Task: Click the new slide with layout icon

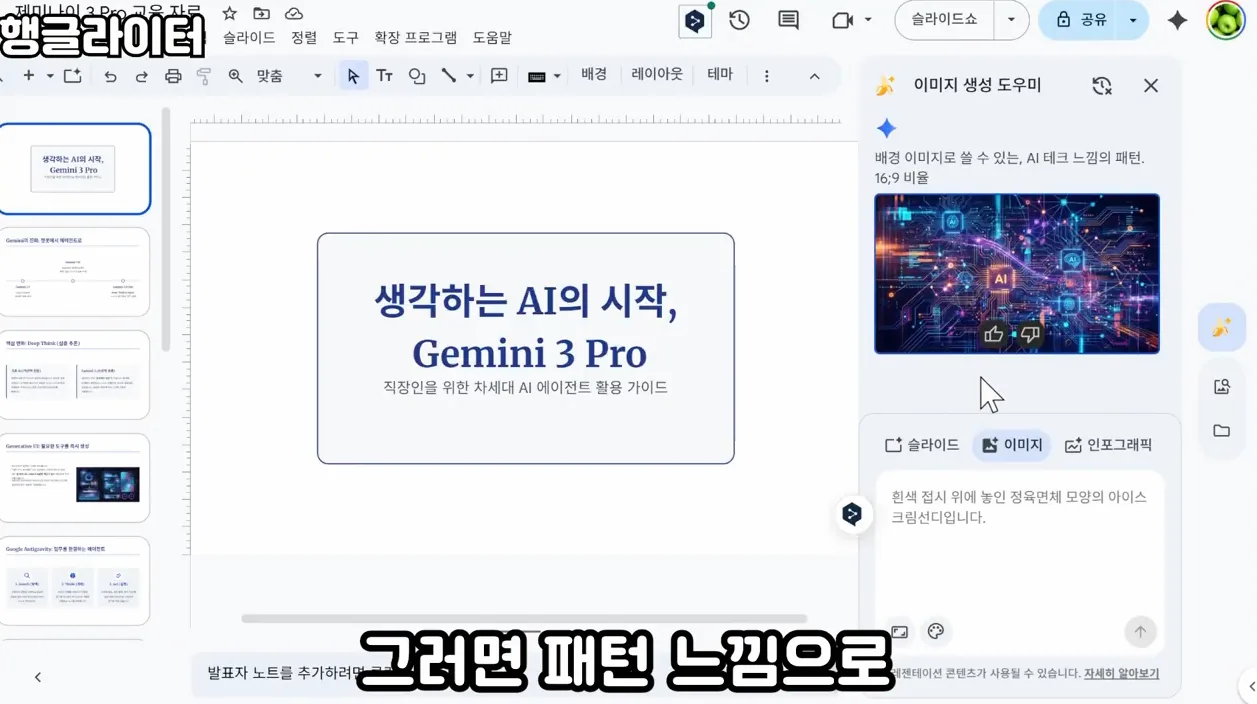Action: tap(73, 76)
